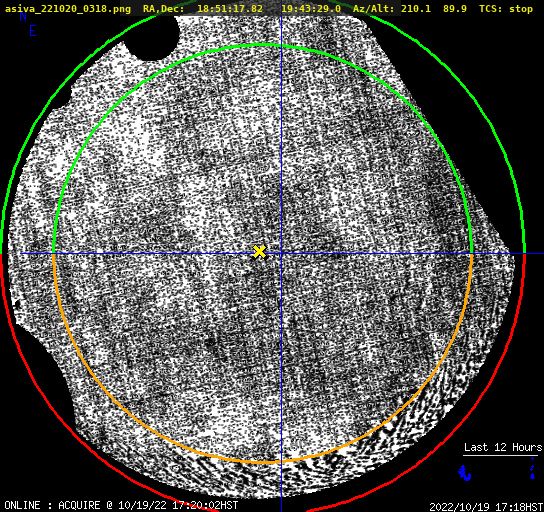
Task: Click the blue E compass label
Action: point(33,31)
